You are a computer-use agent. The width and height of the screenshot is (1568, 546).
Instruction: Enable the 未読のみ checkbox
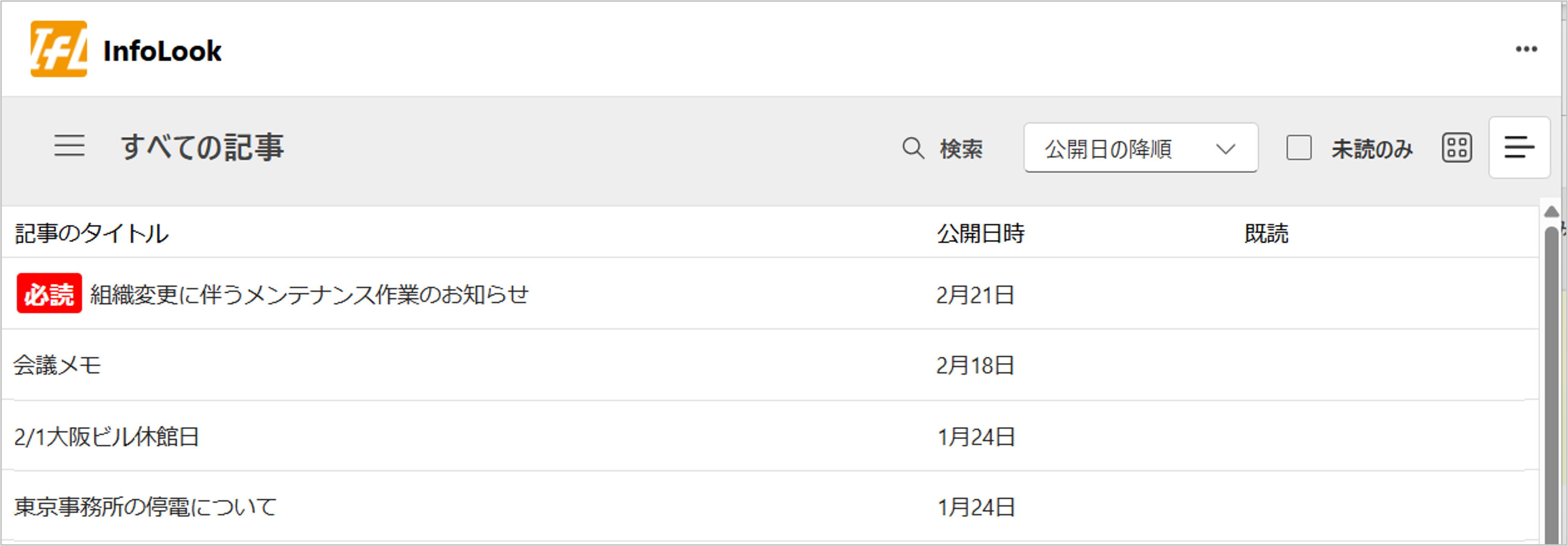point(1299,148)
